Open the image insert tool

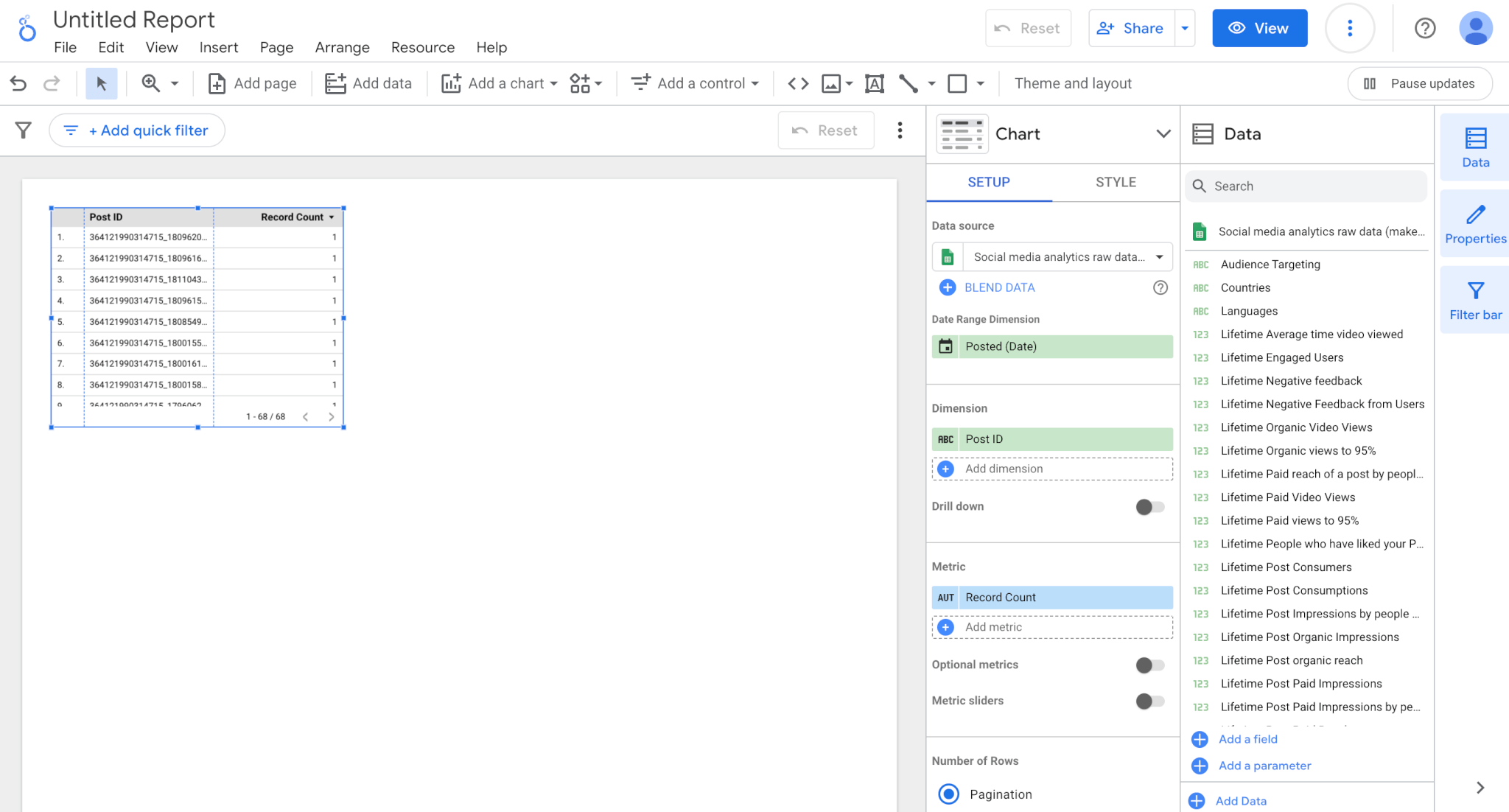pos(831,83)
